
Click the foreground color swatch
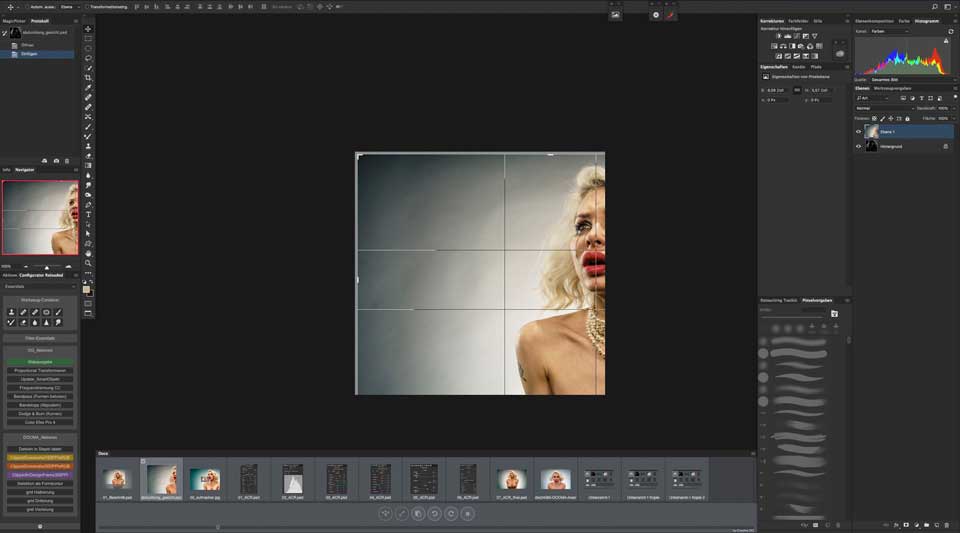[x=86, y=289]
